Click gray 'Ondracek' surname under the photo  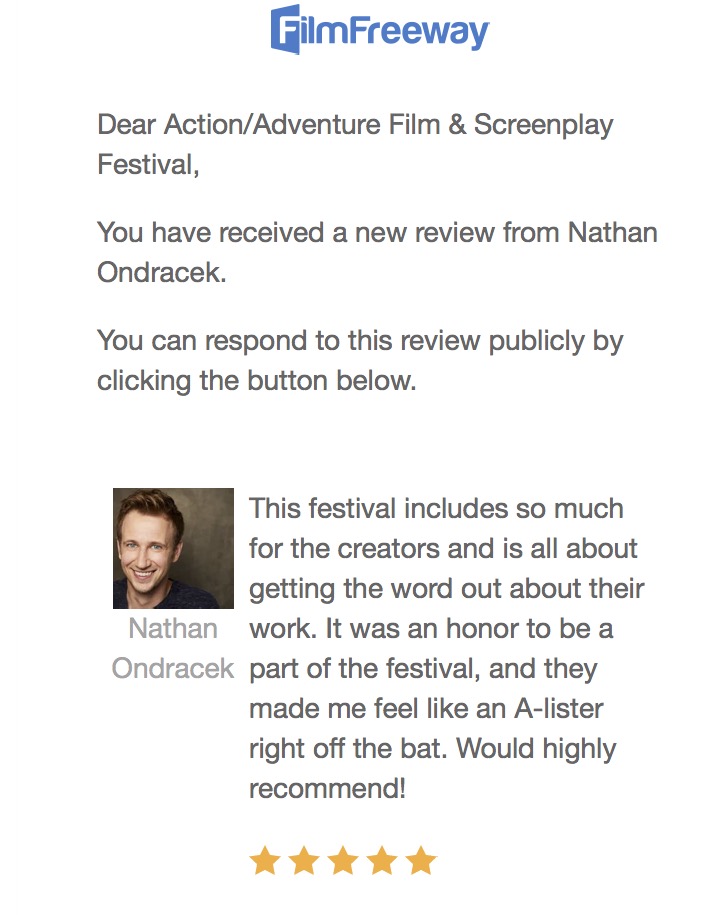(173, 669)
